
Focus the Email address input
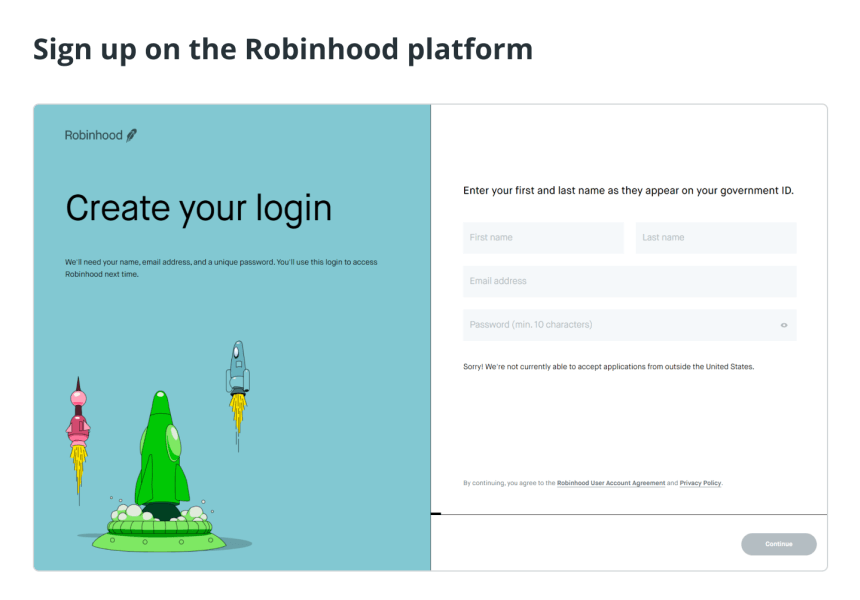[x=630, y=281]
